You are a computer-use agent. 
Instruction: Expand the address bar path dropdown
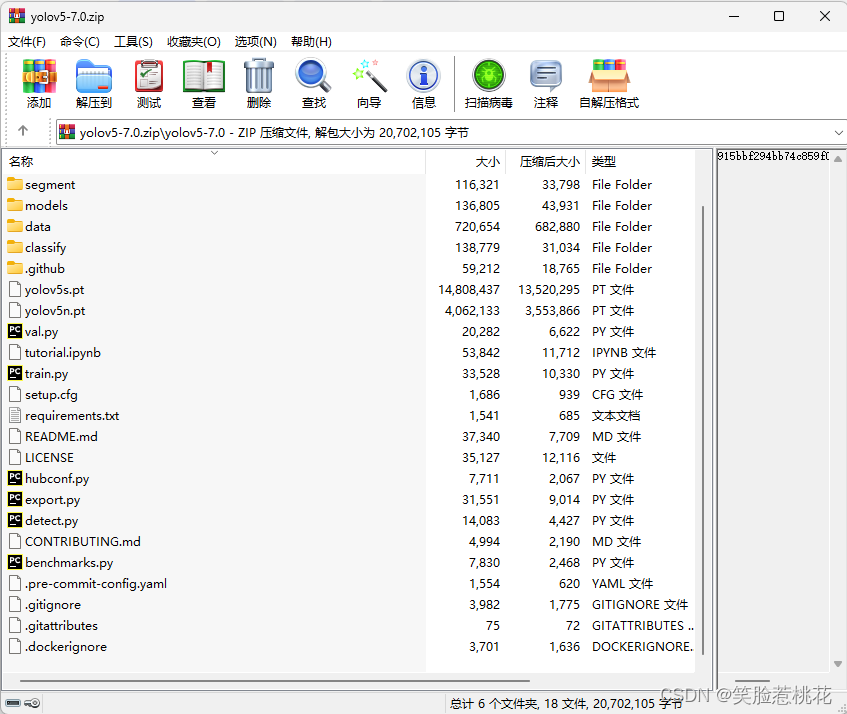(838, 132)
